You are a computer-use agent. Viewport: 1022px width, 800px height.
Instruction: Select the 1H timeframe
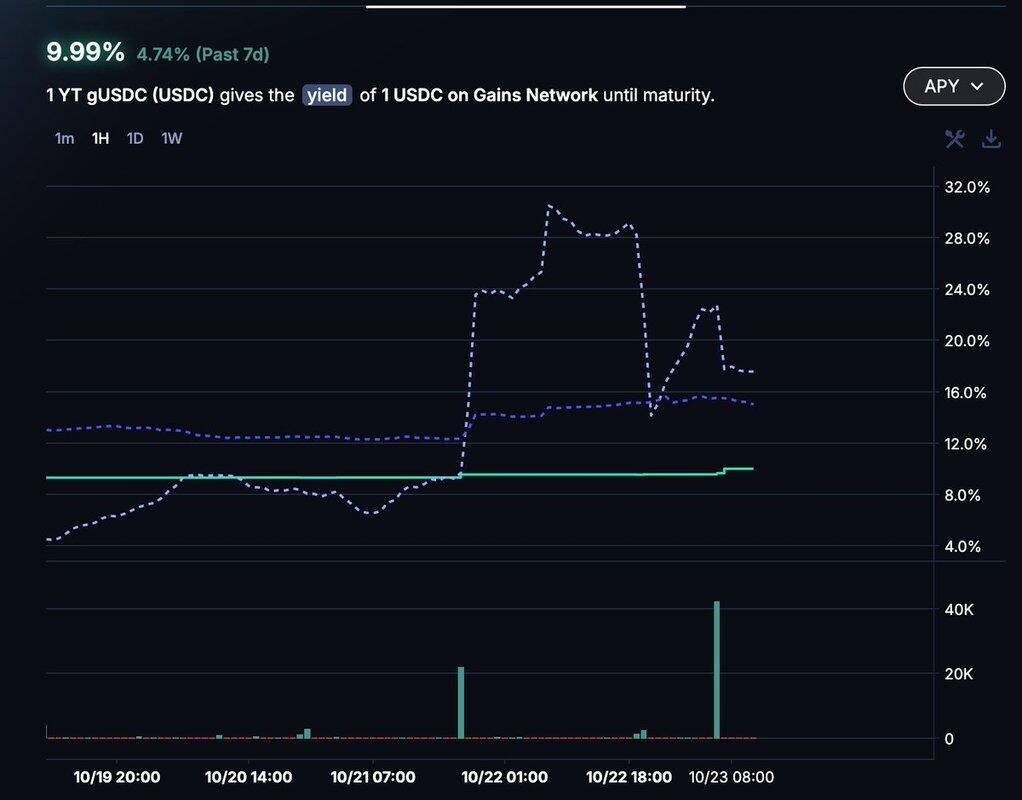click(x=100, y=139)
